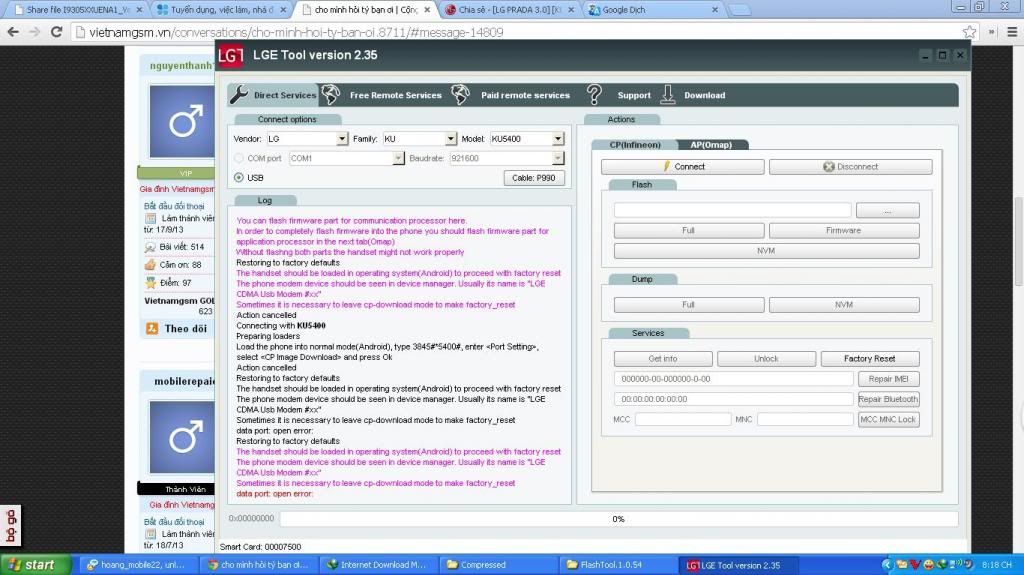Click the Flash Full button
This screenshot has height=575, width=1024.
[x=689, y=231]
